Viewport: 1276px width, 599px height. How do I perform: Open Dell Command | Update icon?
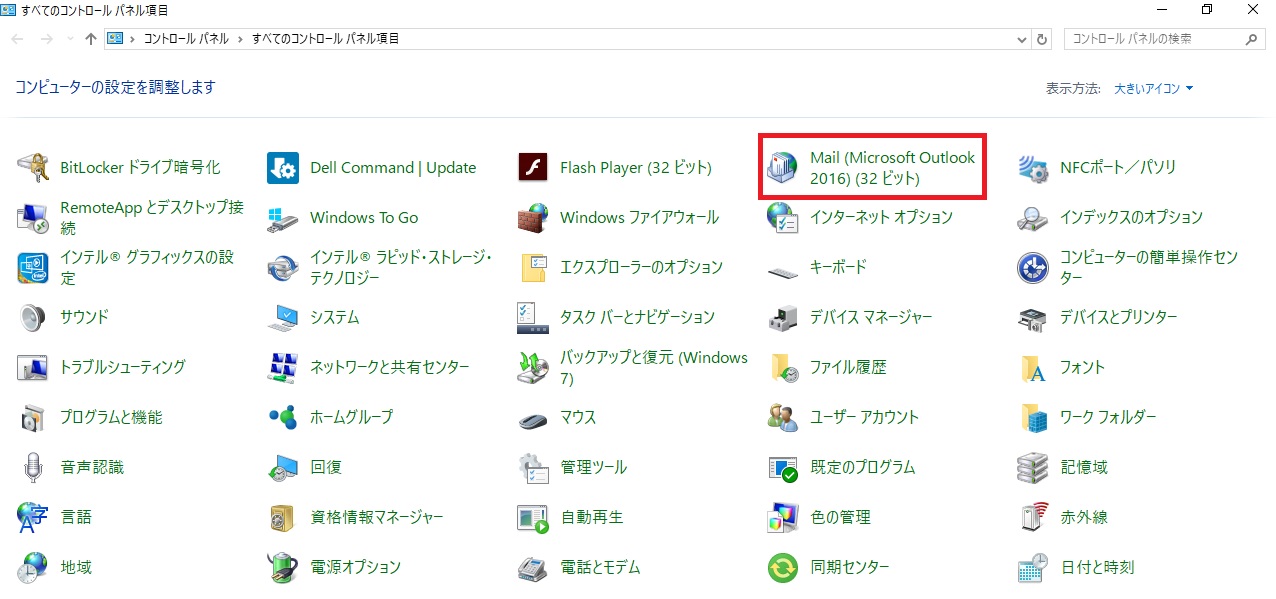click(283, 168)
